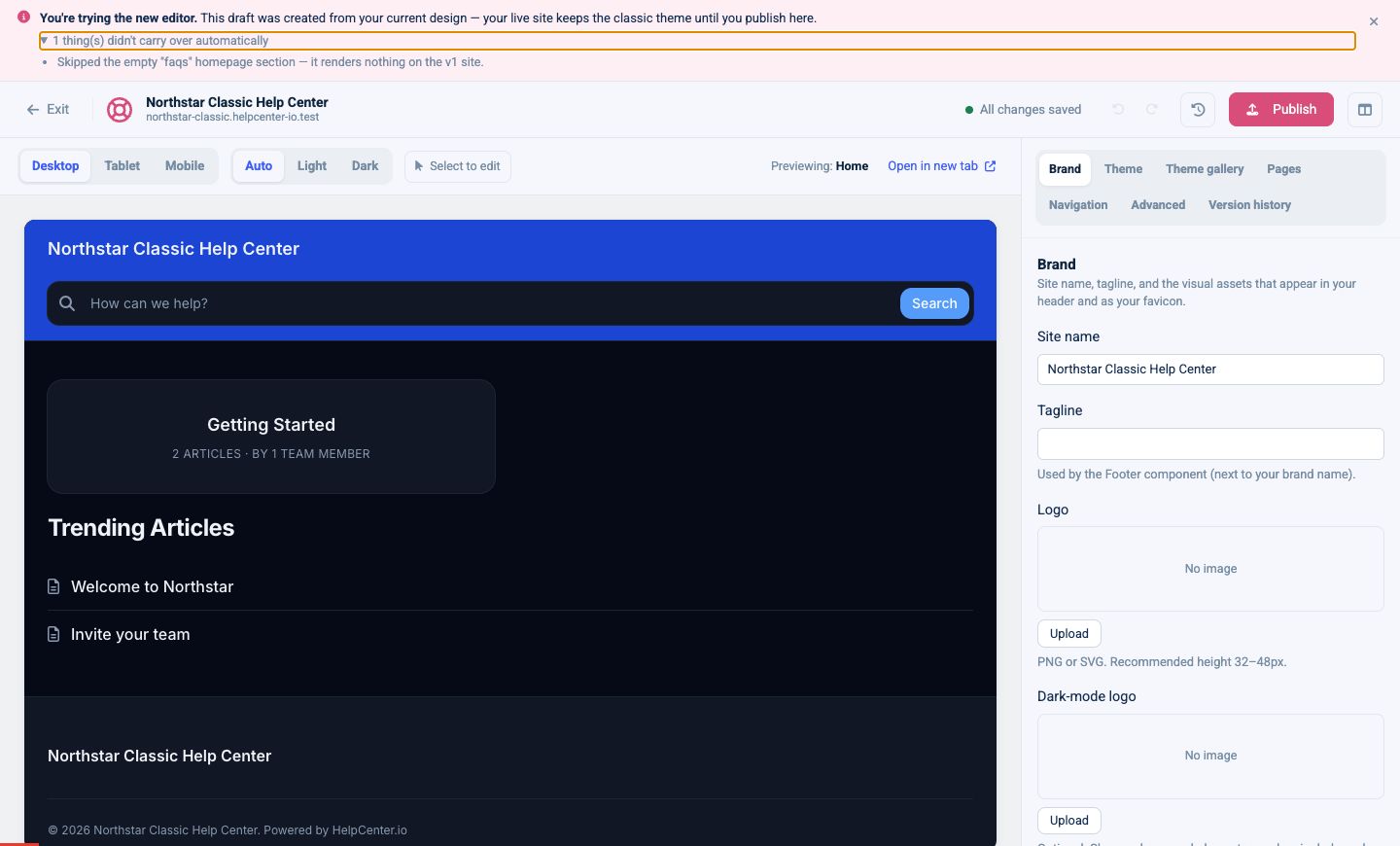This screenshot has height=846, width=1400.
Task: Click the header title in preview
Action: (x=173, y=249)
